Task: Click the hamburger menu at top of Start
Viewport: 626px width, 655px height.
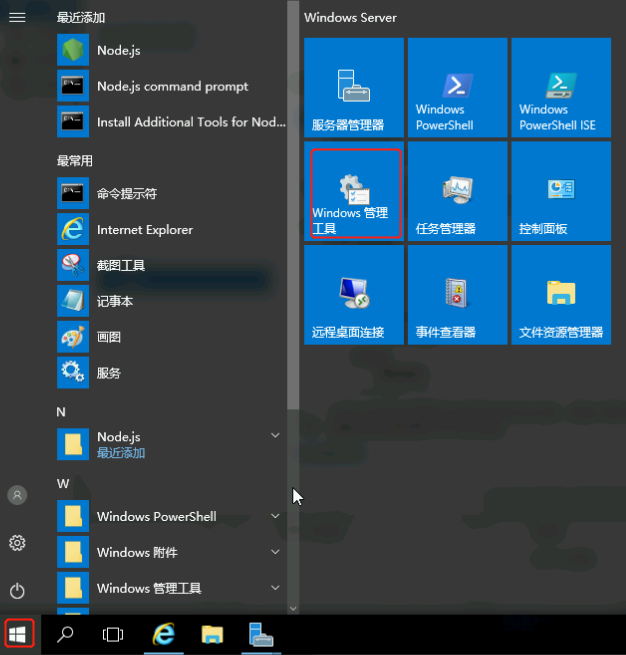Action: [17, 18]
